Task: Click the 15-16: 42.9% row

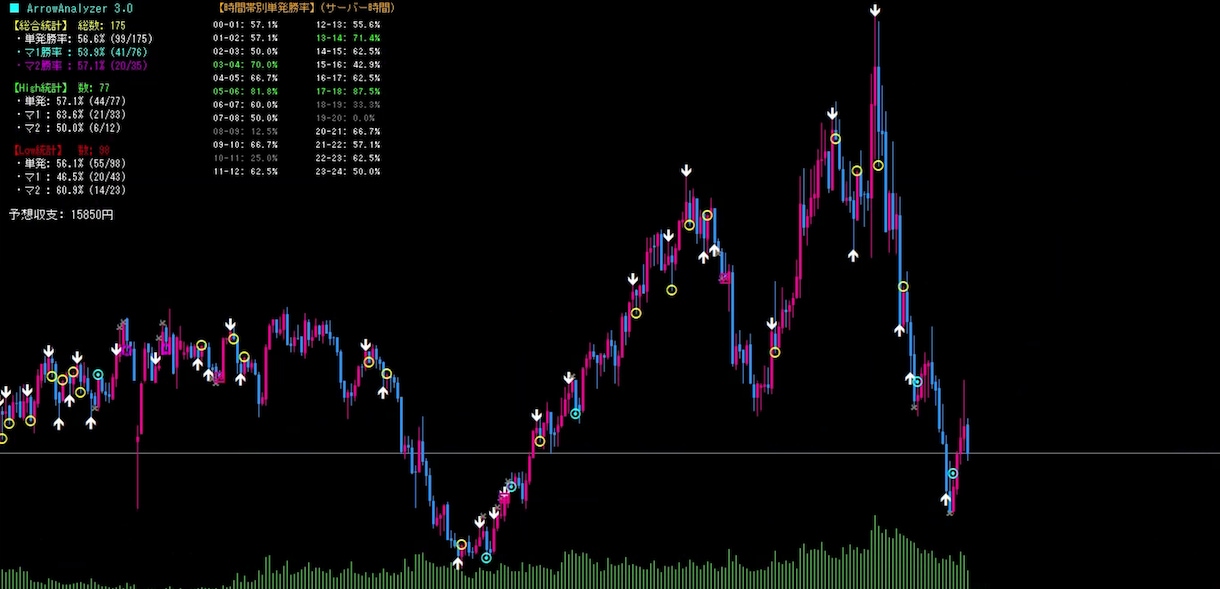Action: click(348, 64)
